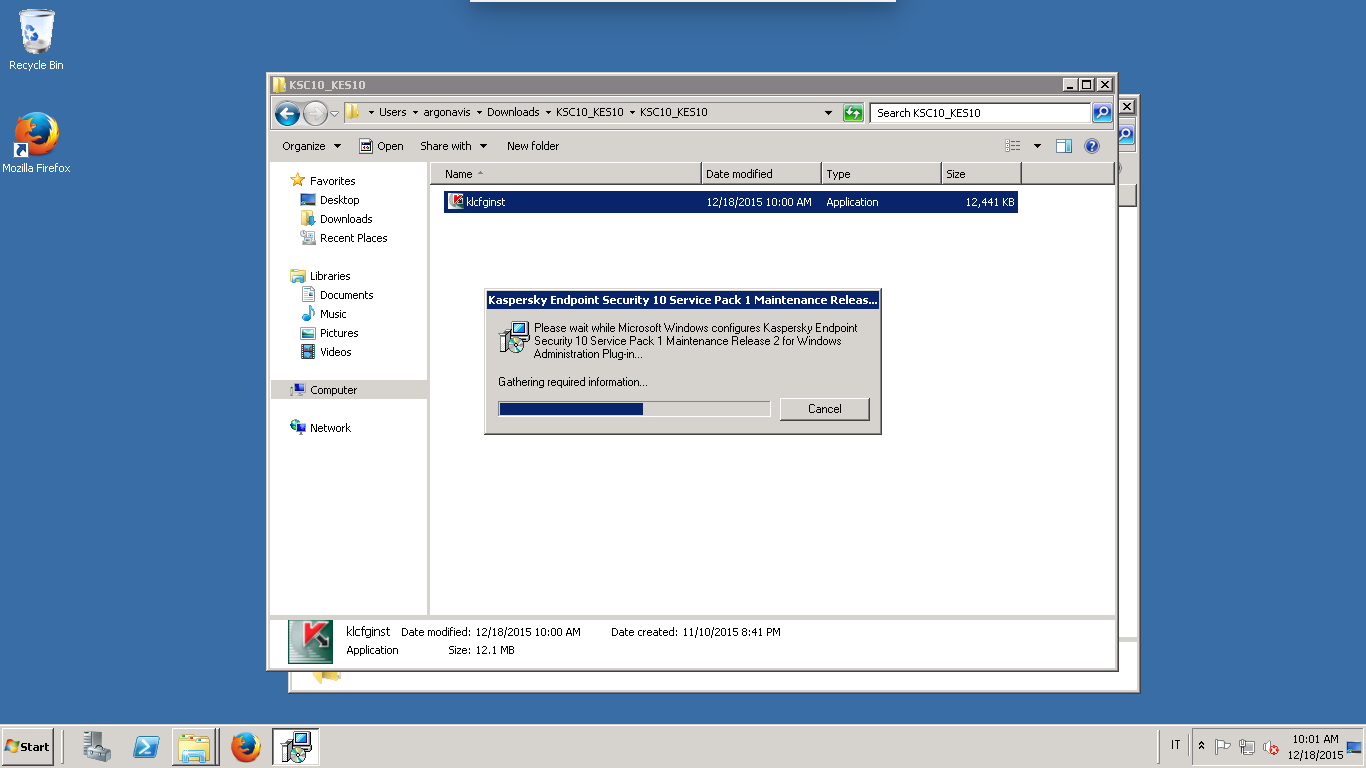Sort by the Type column header
The height and width of the screenshot is (768, 1366).
pyautogui.click(x=881, y=174)
